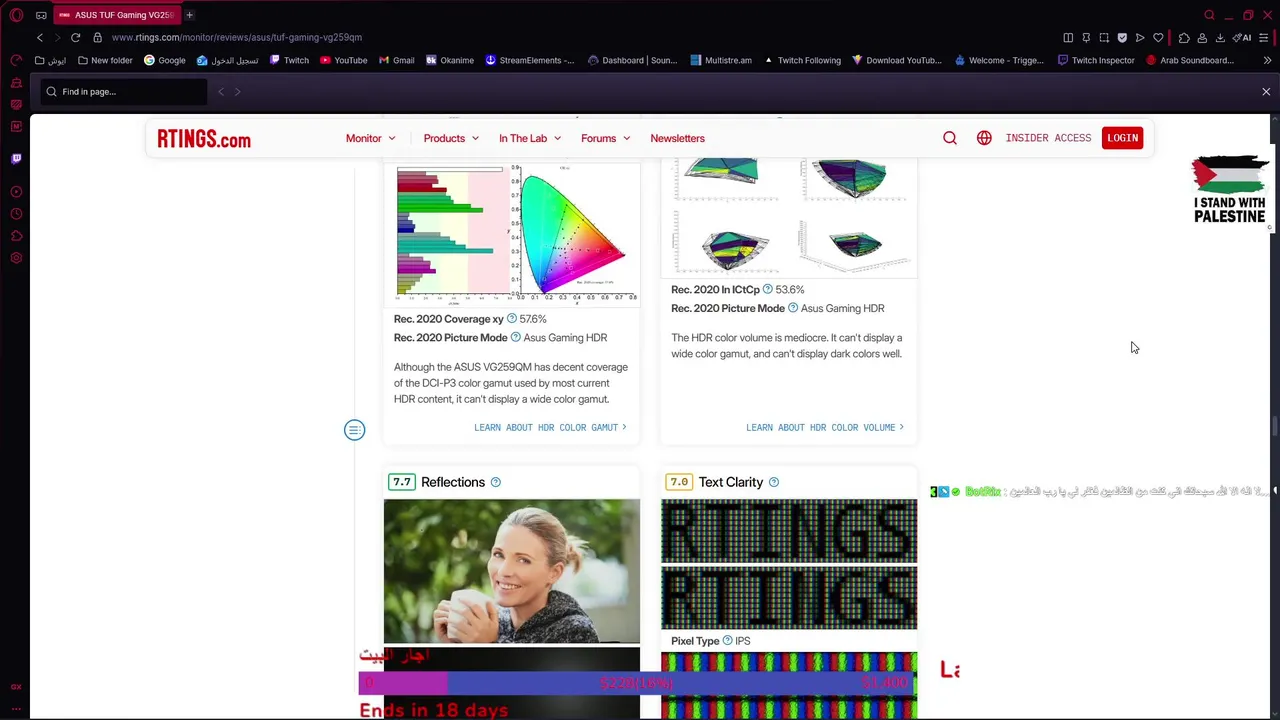Open the table of contents round icon
Viewport: 1280px width, 720px height.
354,430
